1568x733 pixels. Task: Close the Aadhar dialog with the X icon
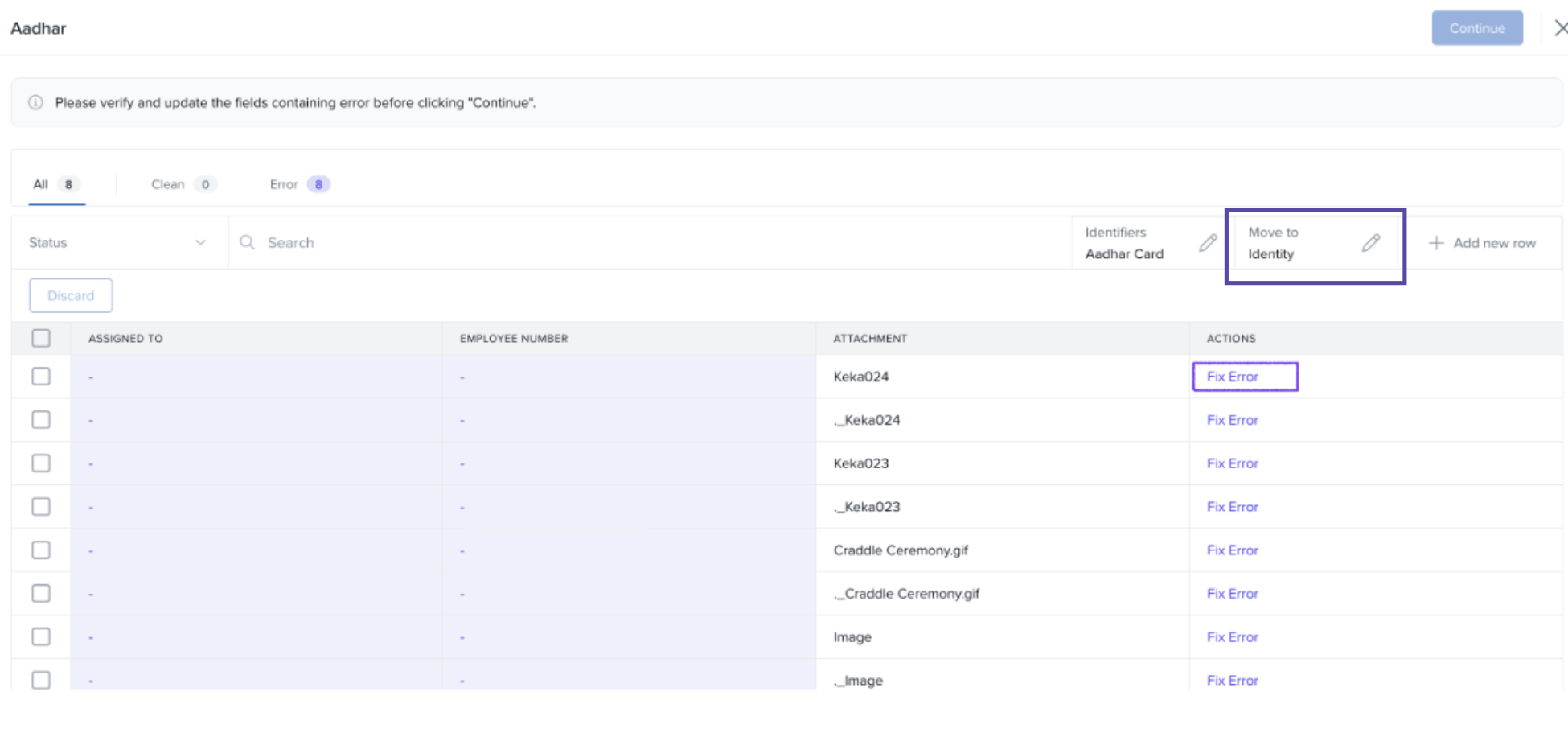(1560, 28)
